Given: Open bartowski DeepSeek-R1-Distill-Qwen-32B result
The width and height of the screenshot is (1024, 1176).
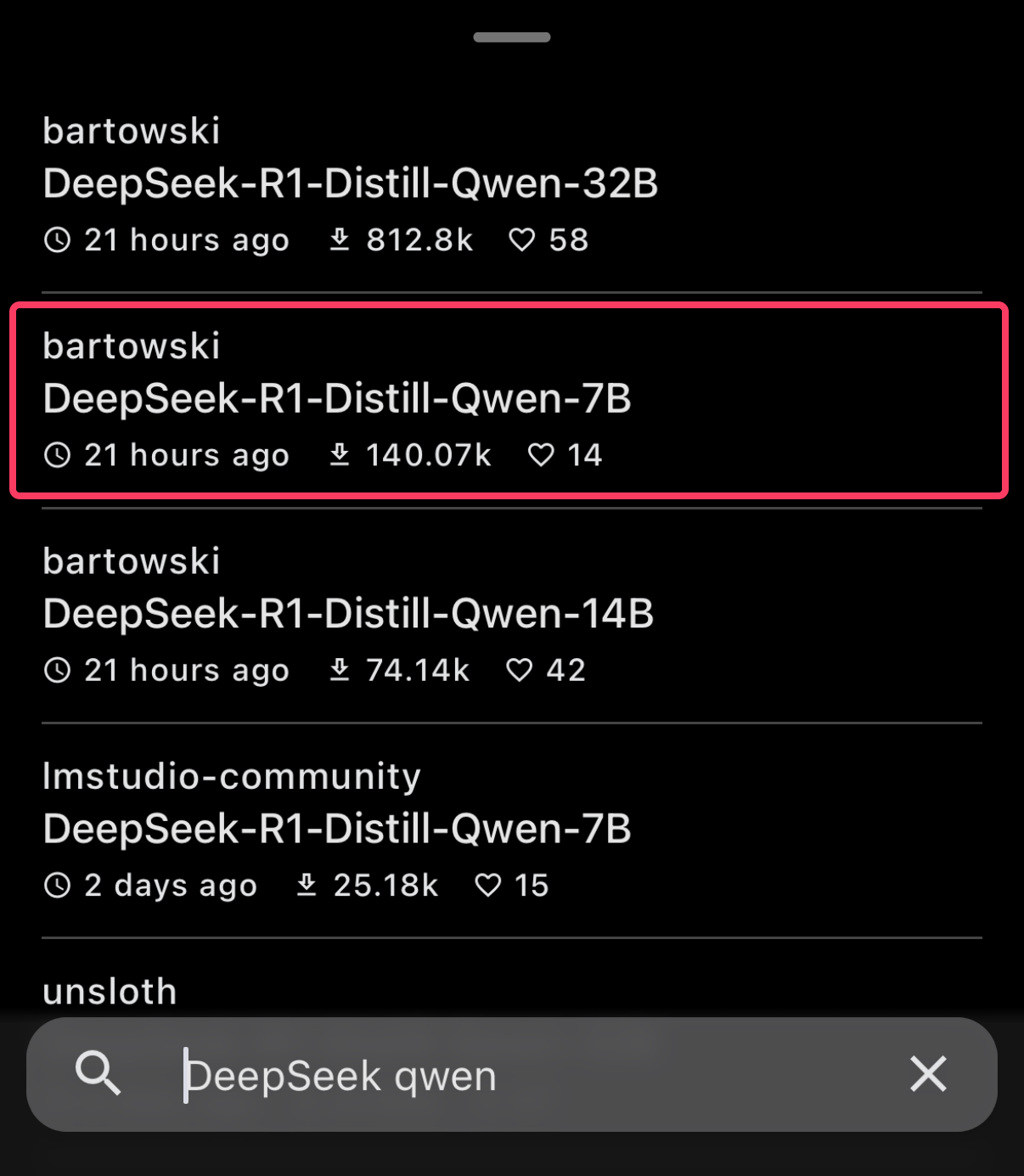Looking at the screenshot, I should pyautogui.click(x=350, y=183).
